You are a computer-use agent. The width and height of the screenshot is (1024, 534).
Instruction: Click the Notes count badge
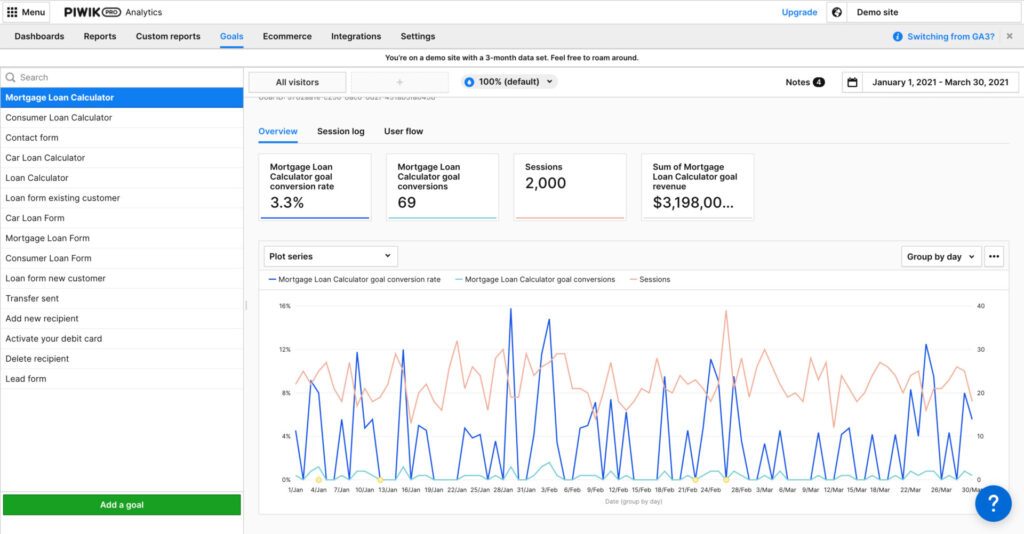818,82
